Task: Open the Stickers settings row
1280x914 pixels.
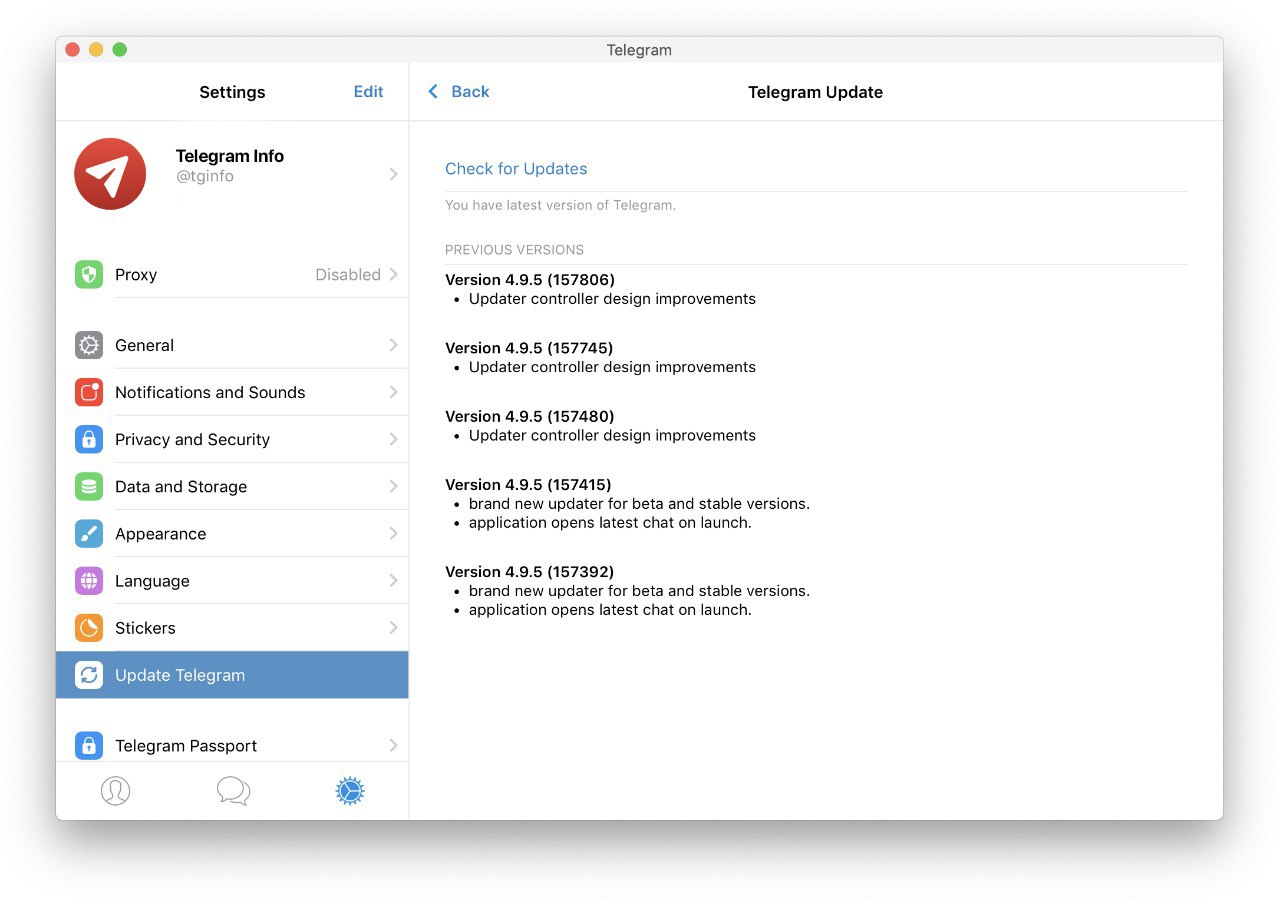Action: tap(232, 628)
